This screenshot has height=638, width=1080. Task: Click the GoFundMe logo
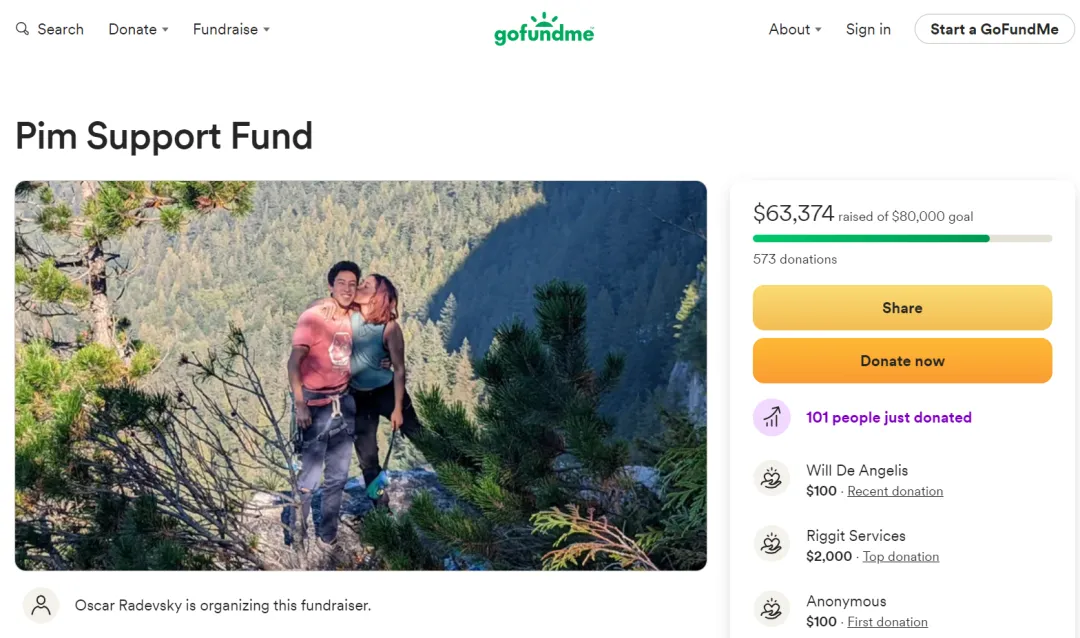(x=544, y=29)
